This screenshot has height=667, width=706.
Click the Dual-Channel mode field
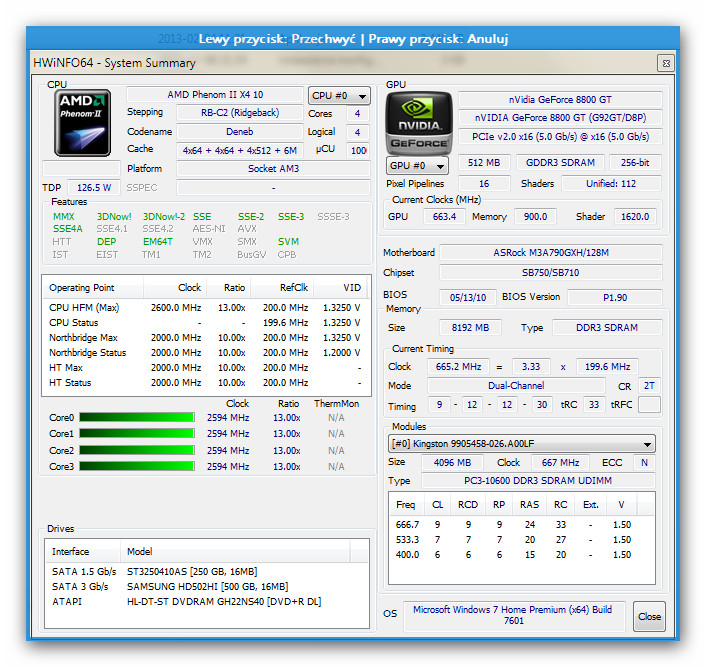click(x=516, y=386)
